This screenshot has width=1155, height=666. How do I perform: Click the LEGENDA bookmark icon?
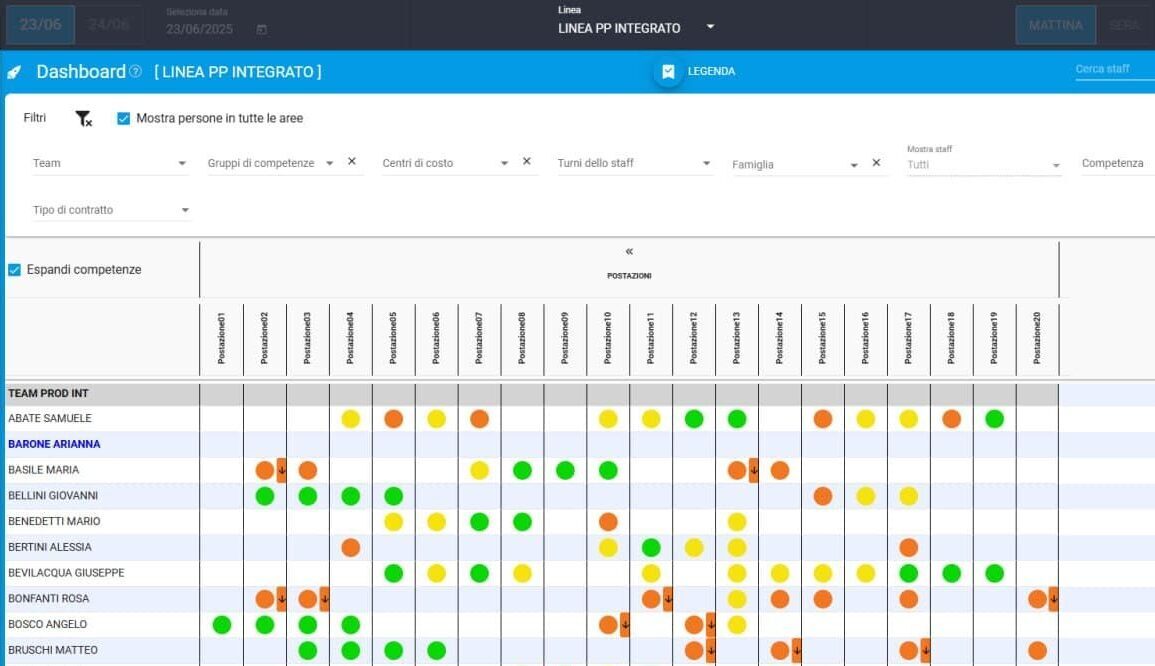[x=668, y=71]
